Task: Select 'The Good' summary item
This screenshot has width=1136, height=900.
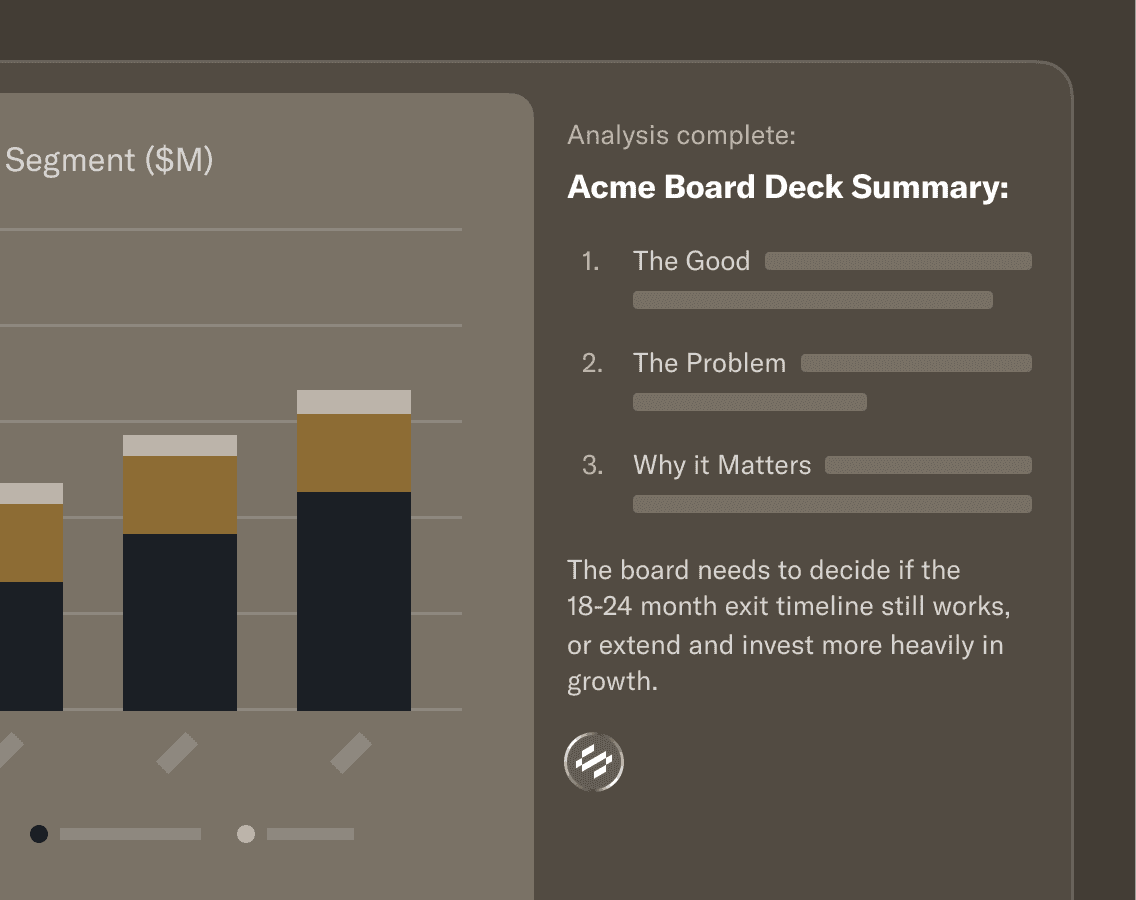Action: 691,261
